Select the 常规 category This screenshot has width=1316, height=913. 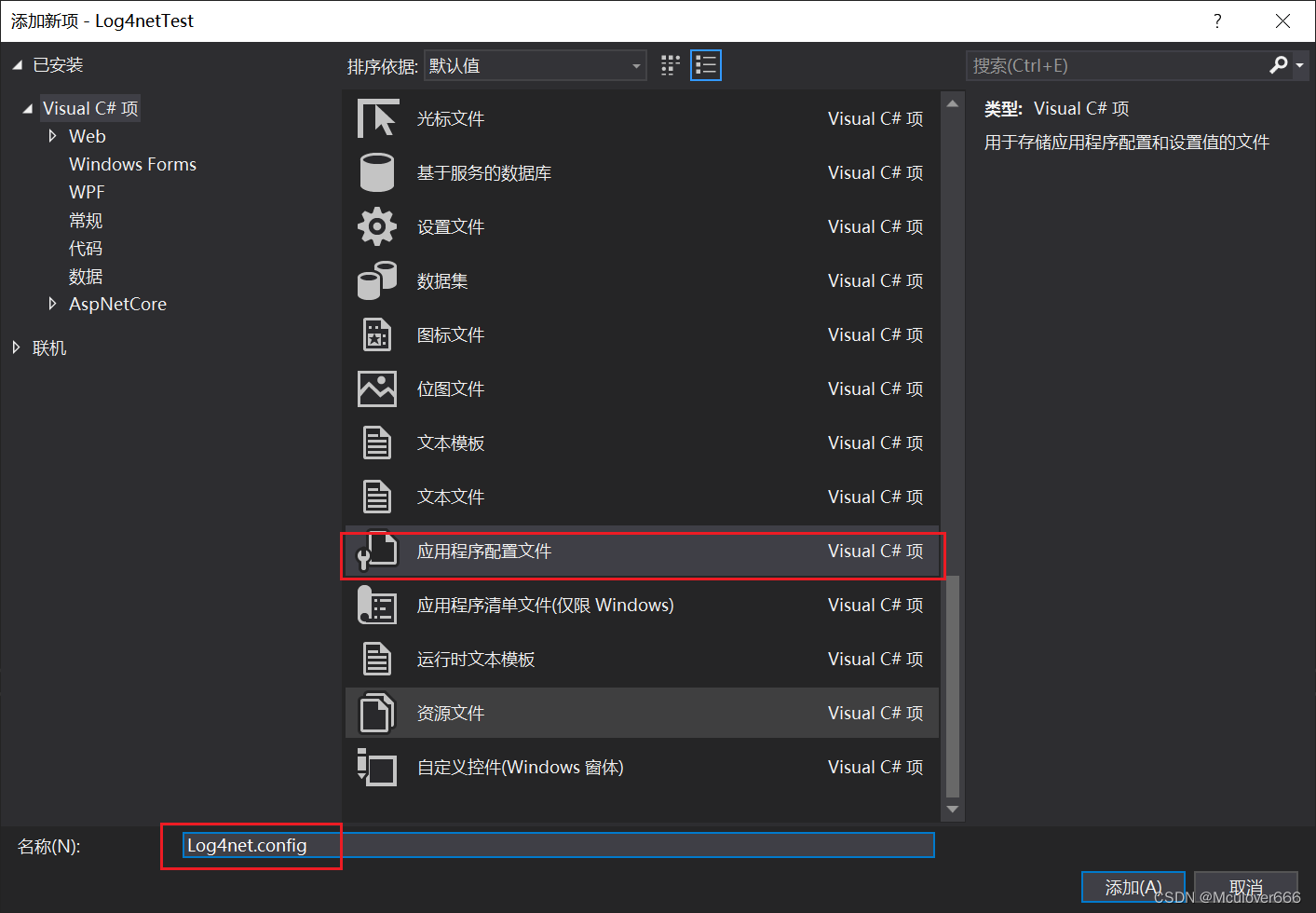pyautogui.click(x=86, y=221)
